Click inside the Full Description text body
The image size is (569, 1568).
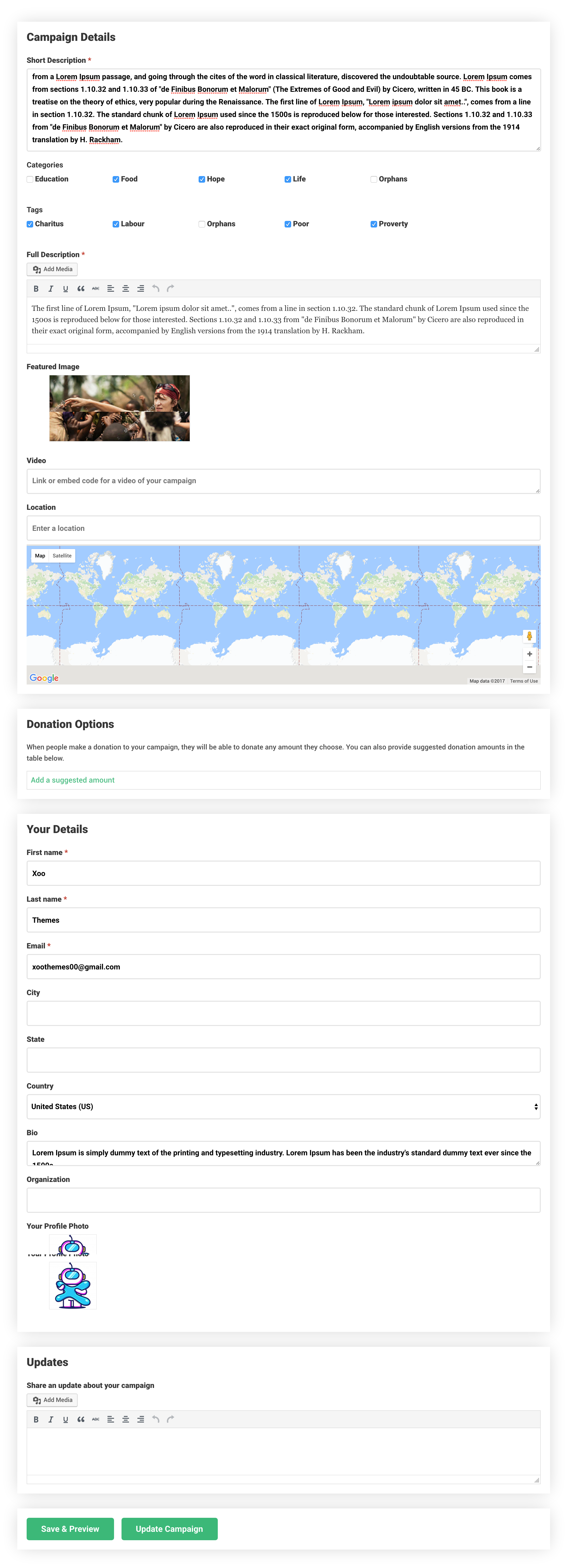[x=283, y=321]
